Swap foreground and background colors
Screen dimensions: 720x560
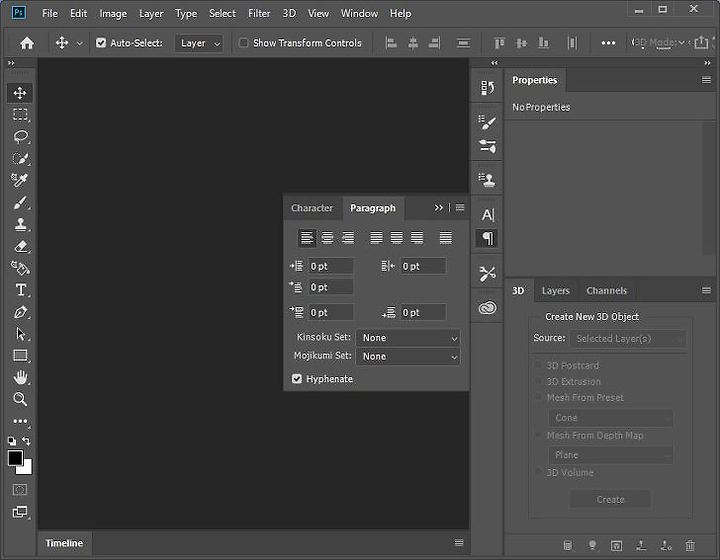coord(26,441)
